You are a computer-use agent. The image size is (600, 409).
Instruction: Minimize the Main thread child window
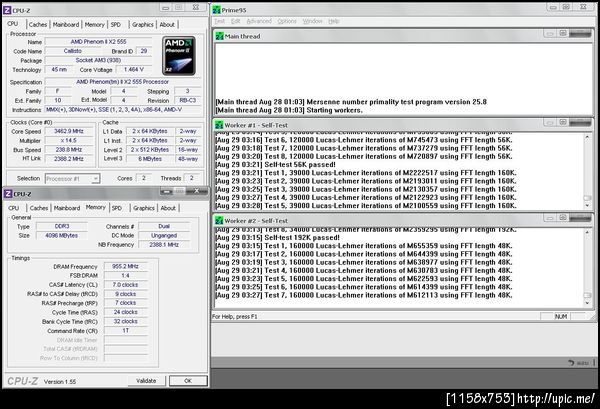(x=550, y=34)
